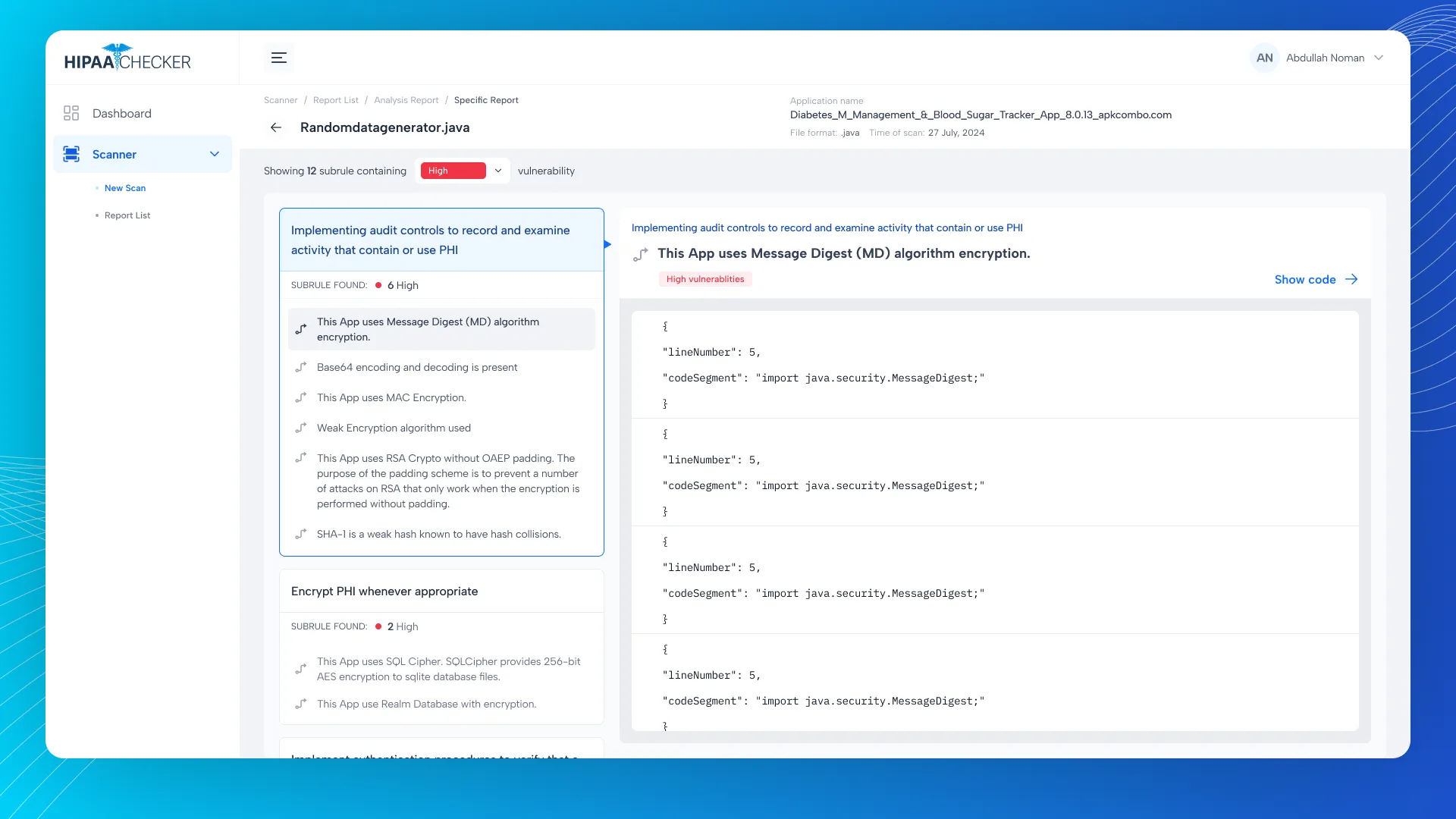Image resolution: width=1456 pixels, height=819 pixels.
Task: Open the Dashboard grid icon
Action: point(71,113)
